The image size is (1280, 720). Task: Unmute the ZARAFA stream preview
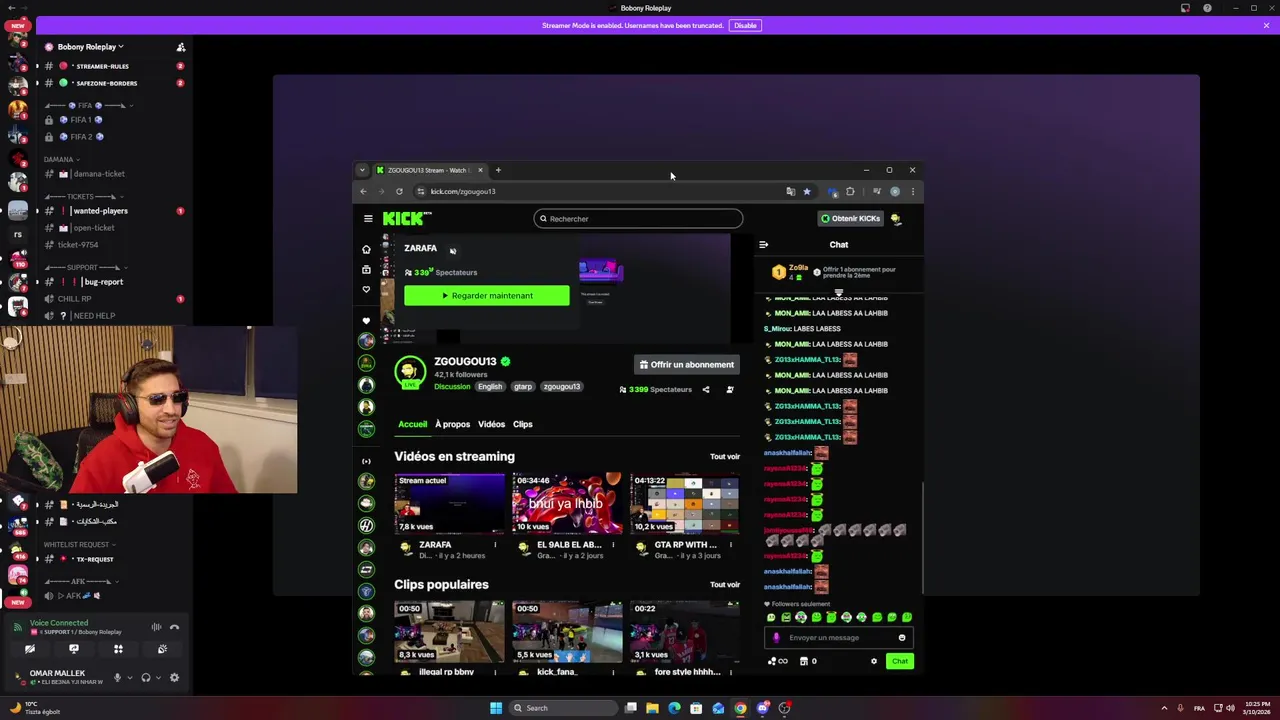[x=453, y=251]
